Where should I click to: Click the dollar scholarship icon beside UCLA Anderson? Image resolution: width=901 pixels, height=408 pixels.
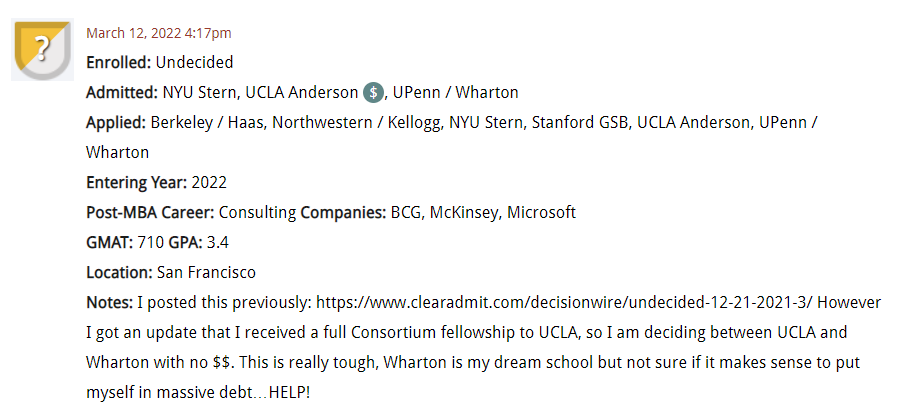coord(374,93)
